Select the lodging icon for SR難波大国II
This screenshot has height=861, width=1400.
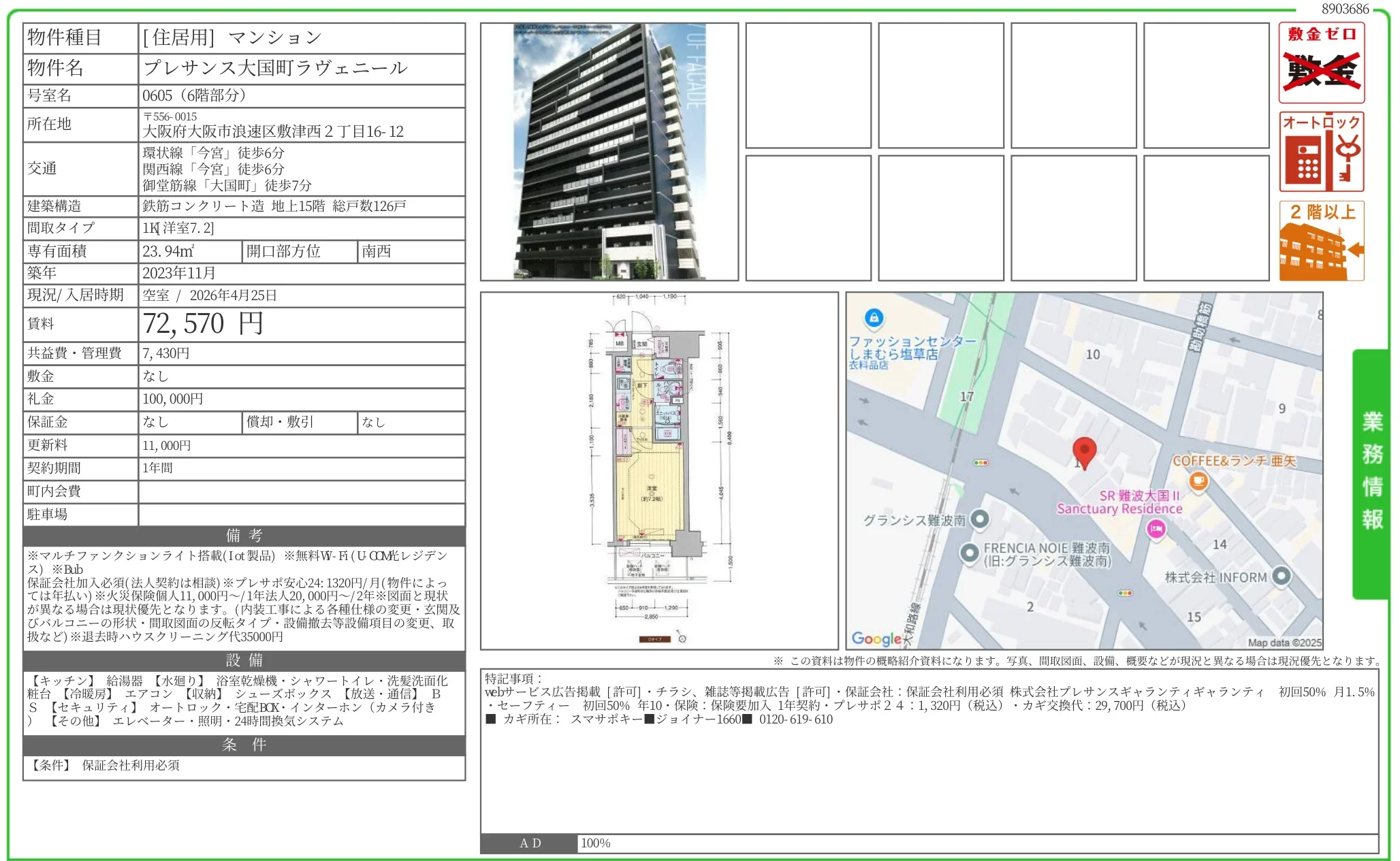(1158, 527)
